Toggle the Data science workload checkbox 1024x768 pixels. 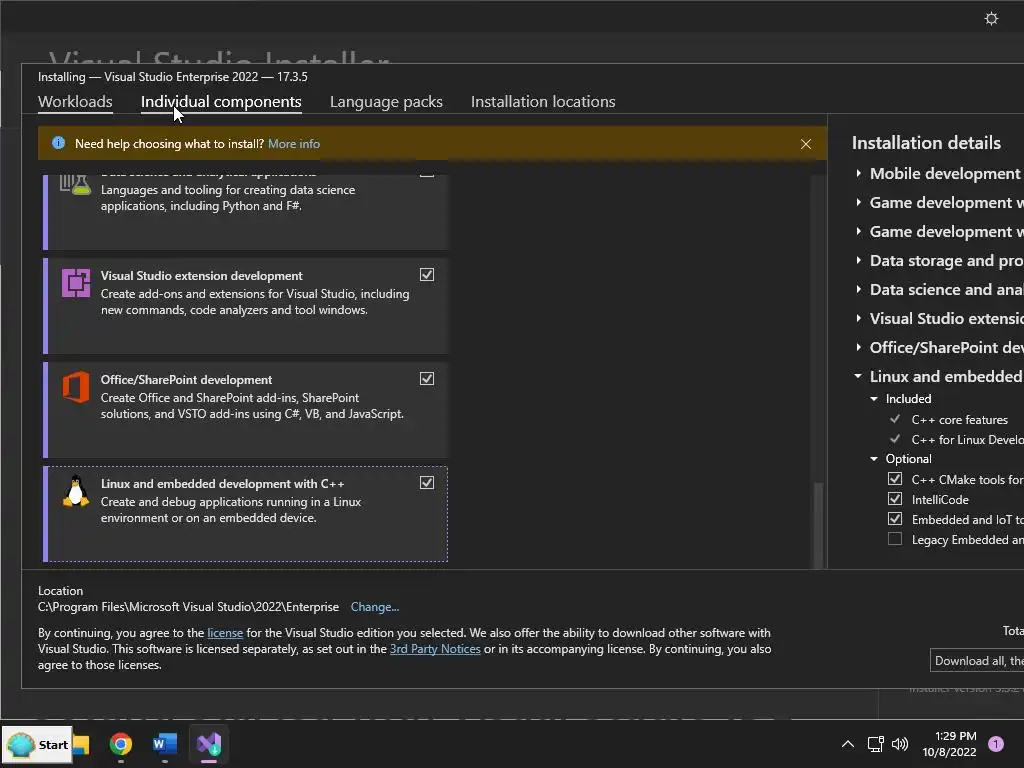[x=426, y=175]
